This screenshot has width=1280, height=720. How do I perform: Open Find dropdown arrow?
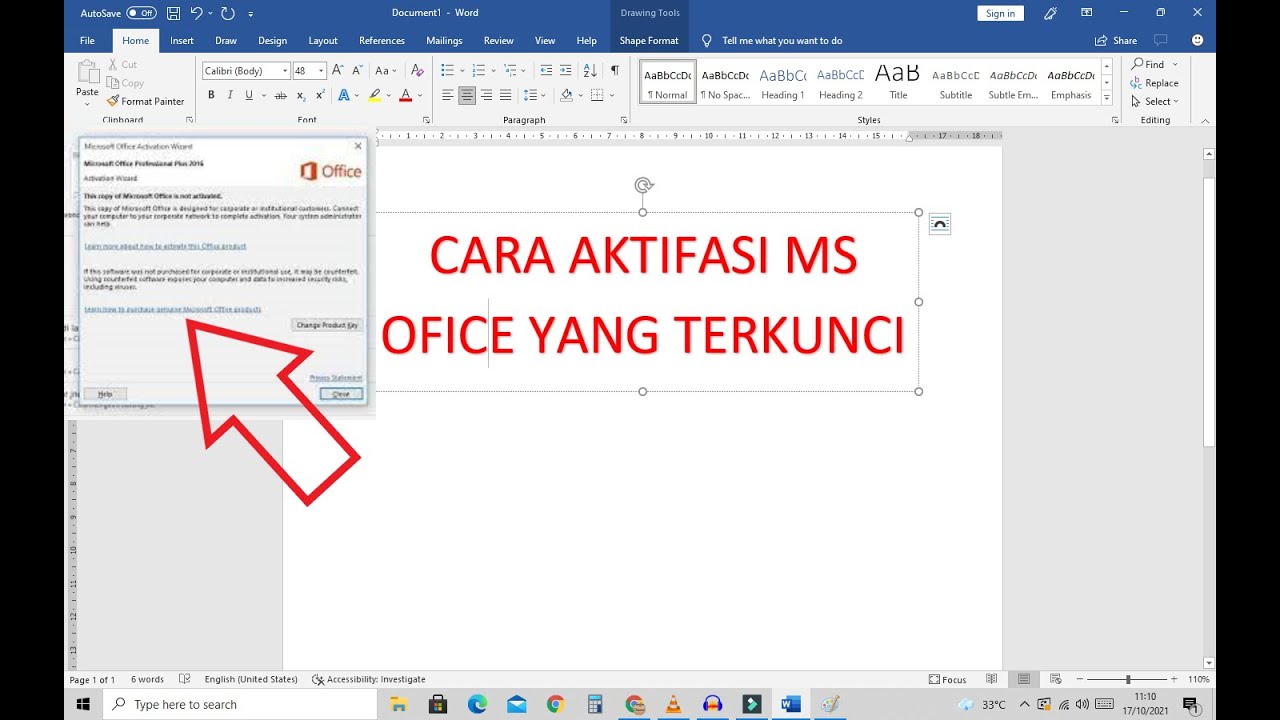tap(1175, 65)
